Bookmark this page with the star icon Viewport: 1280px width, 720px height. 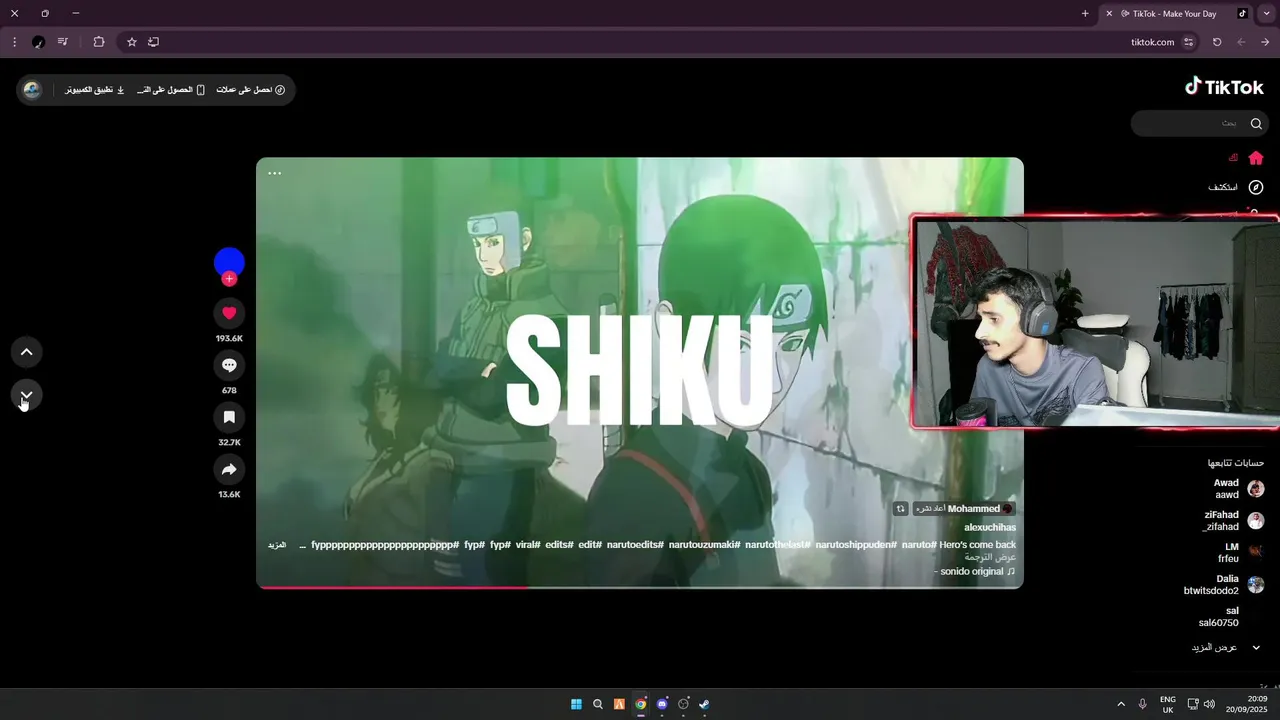click(131, 42)
